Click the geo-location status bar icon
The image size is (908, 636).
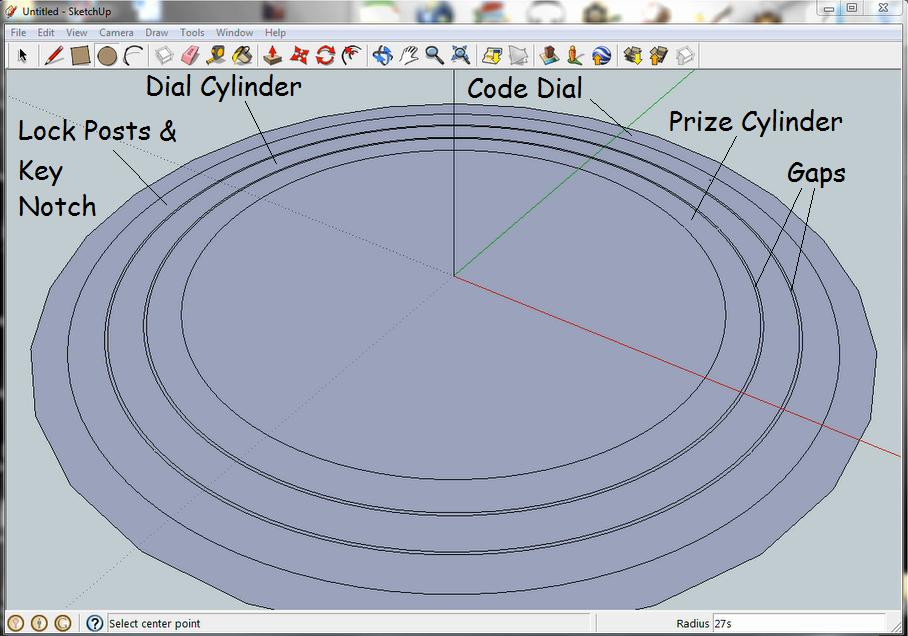[x=16, y=623]
